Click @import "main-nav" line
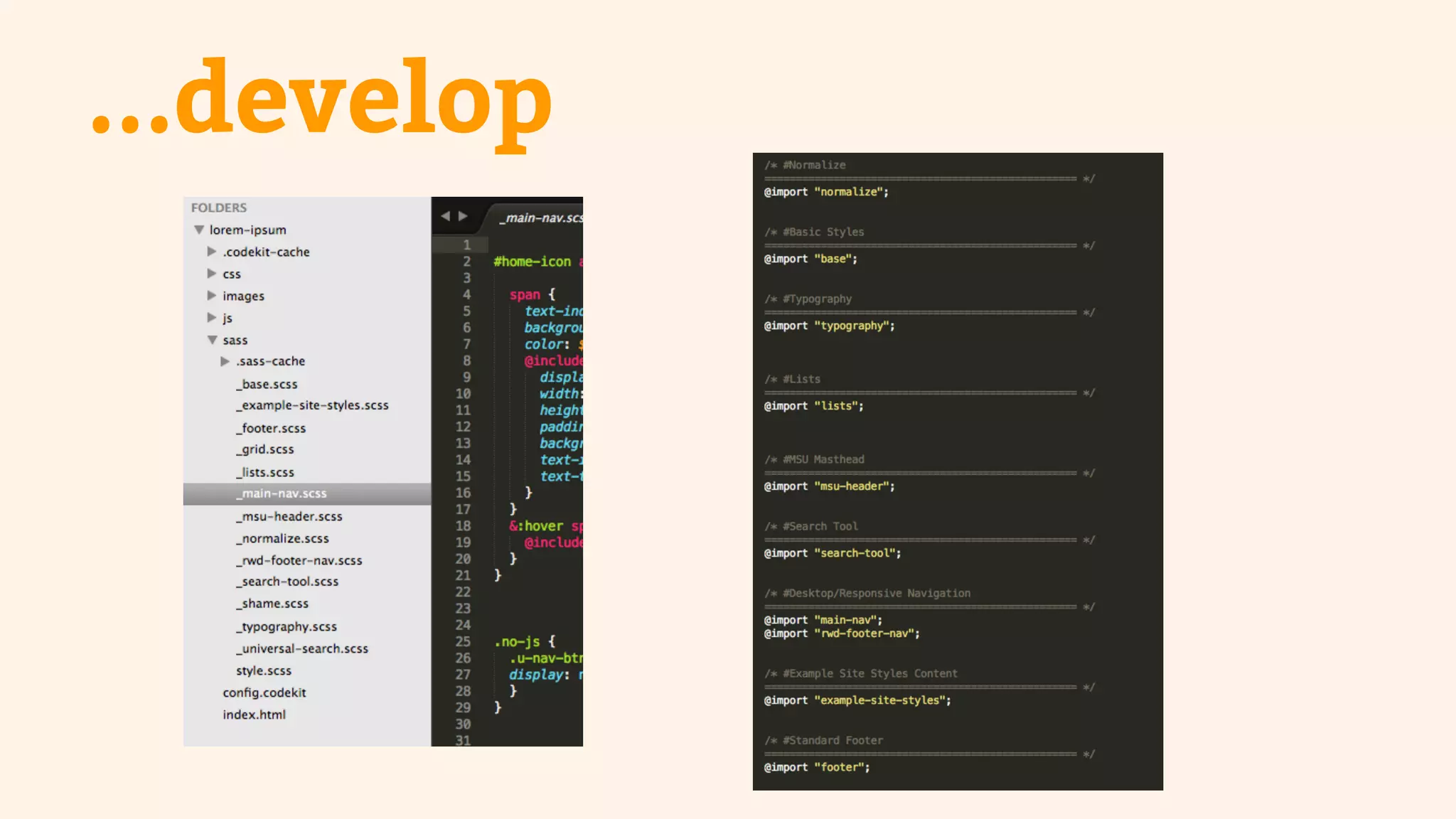 [823, 620]
